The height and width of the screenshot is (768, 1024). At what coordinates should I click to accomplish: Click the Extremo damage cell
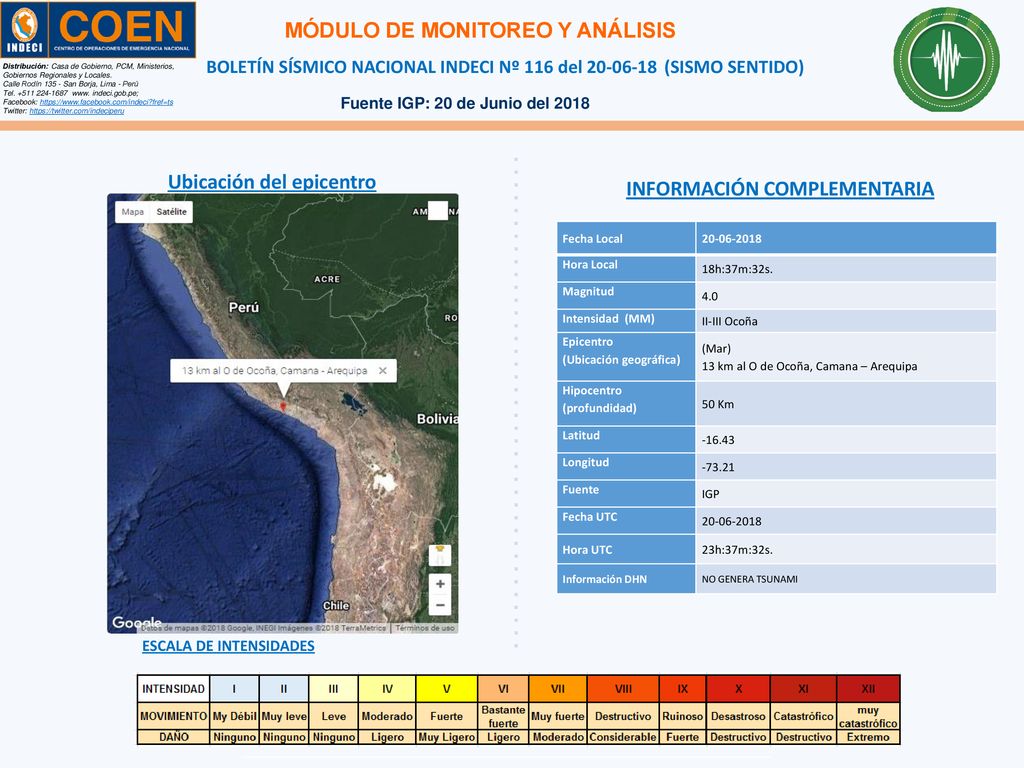click(868, 737)
